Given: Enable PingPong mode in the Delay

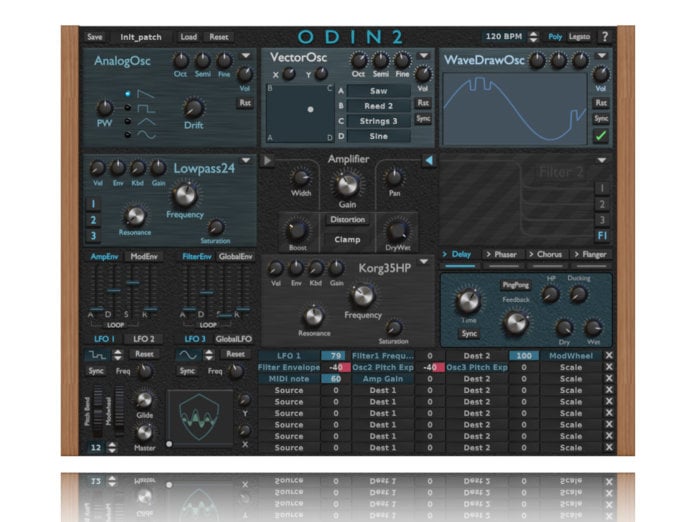Looking at the screenshot, I should click(x=516, y=285).
